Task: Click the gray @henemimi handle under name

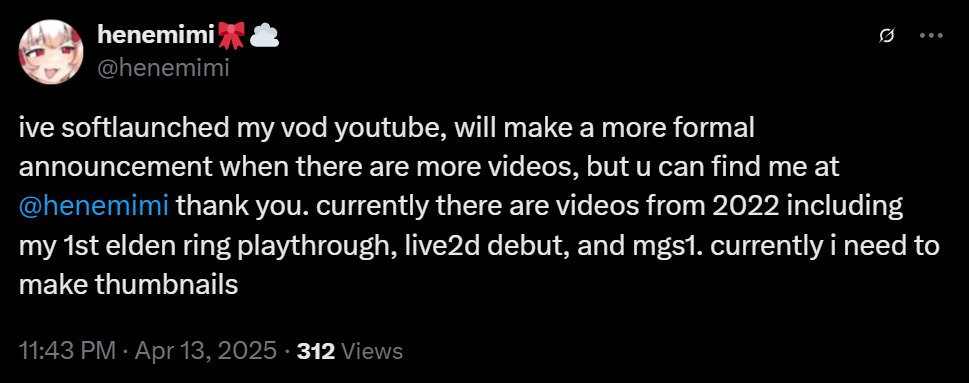Action: [163, 68]
